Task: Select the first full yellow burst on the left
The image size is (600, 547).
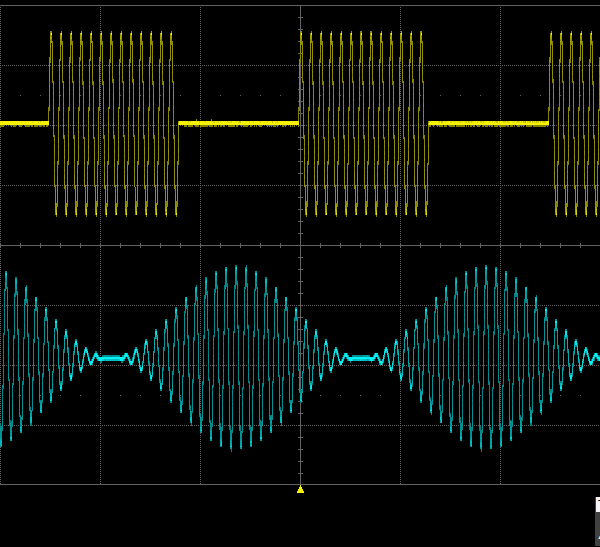Action: 113,123
